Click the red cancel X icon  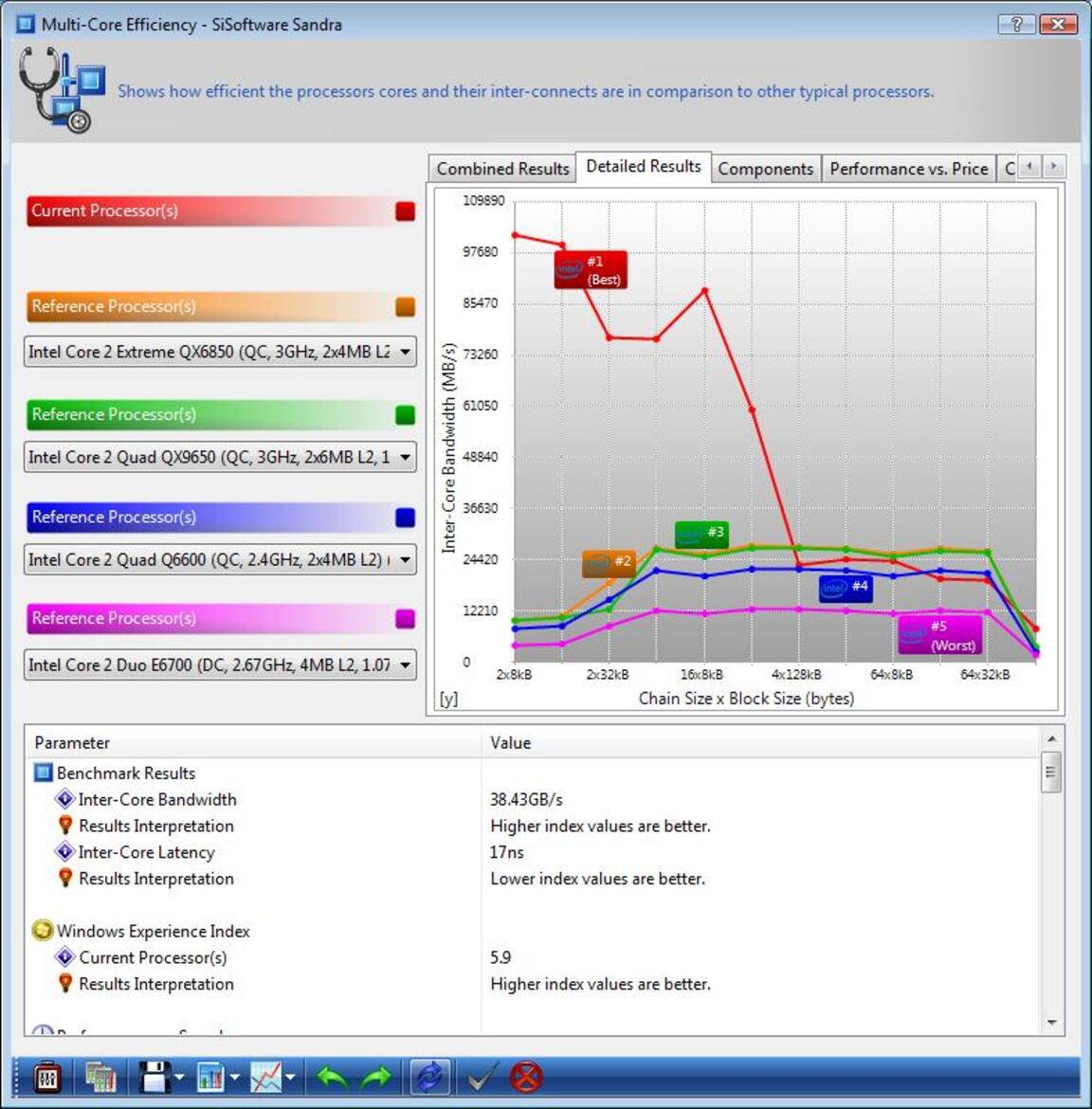pos(527,1078)
